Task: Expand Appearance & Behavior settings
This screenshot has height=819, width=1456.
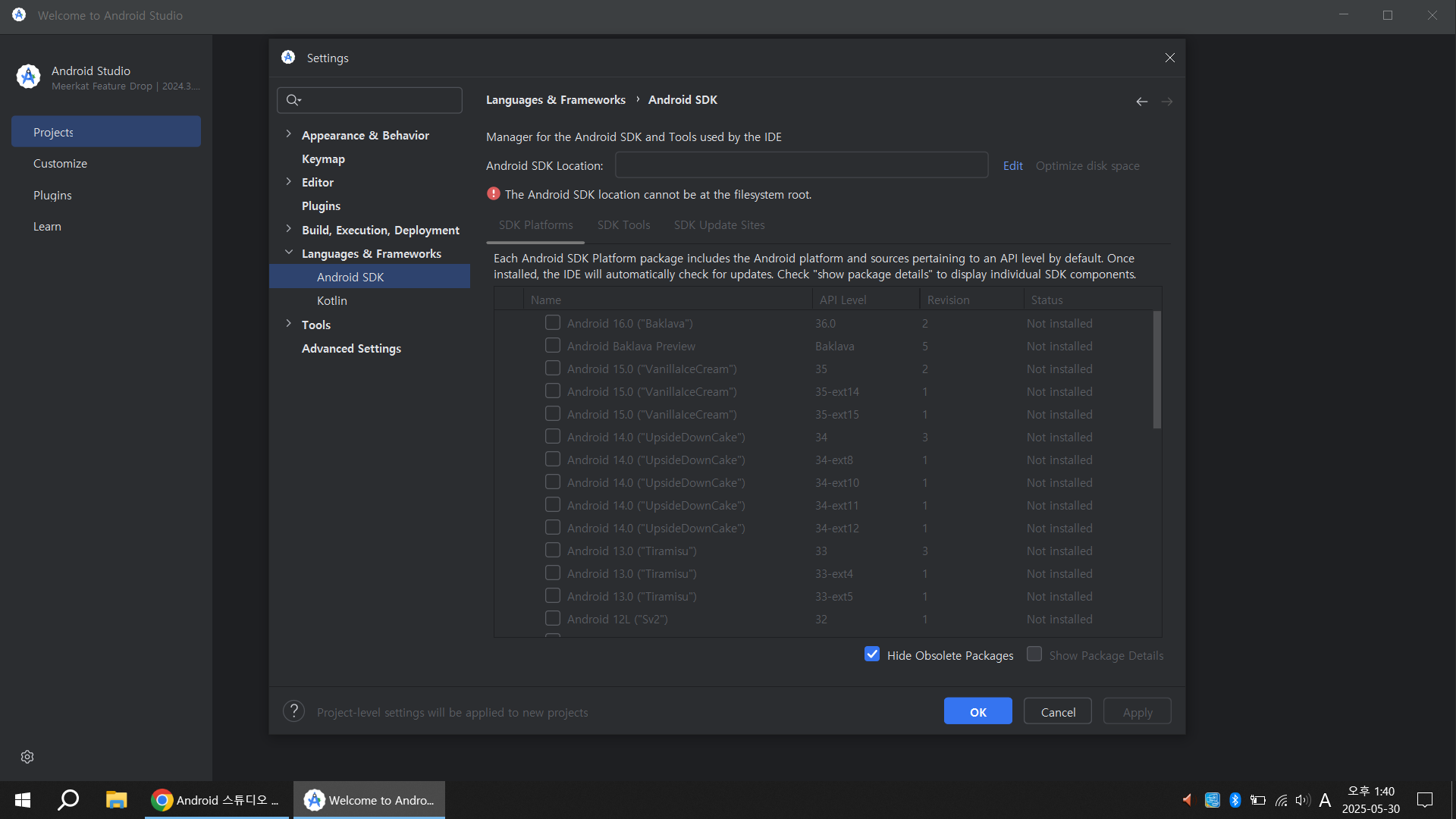Action: [x=288, y=134]
